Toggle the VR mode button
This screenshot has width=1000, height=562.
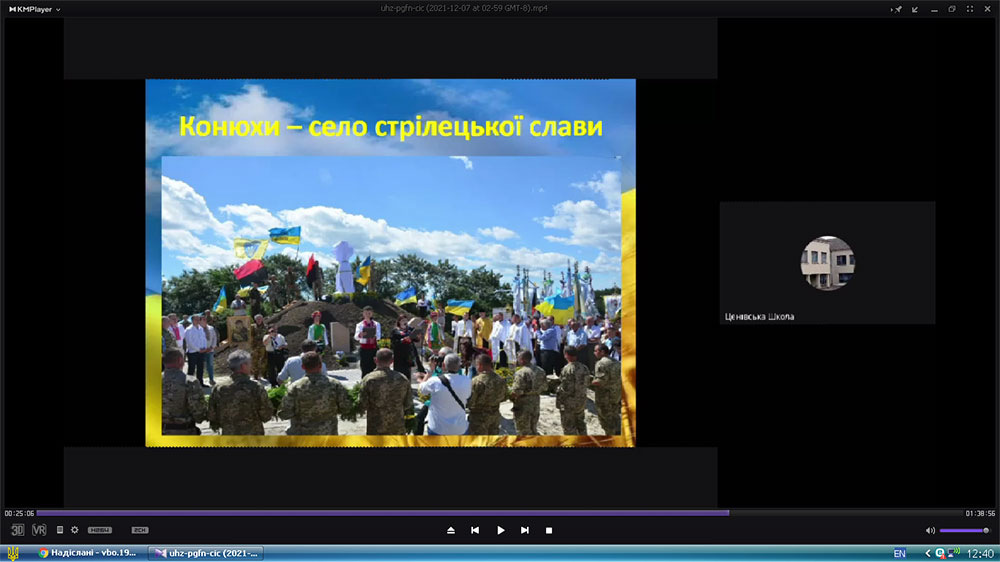coord(39,530)
